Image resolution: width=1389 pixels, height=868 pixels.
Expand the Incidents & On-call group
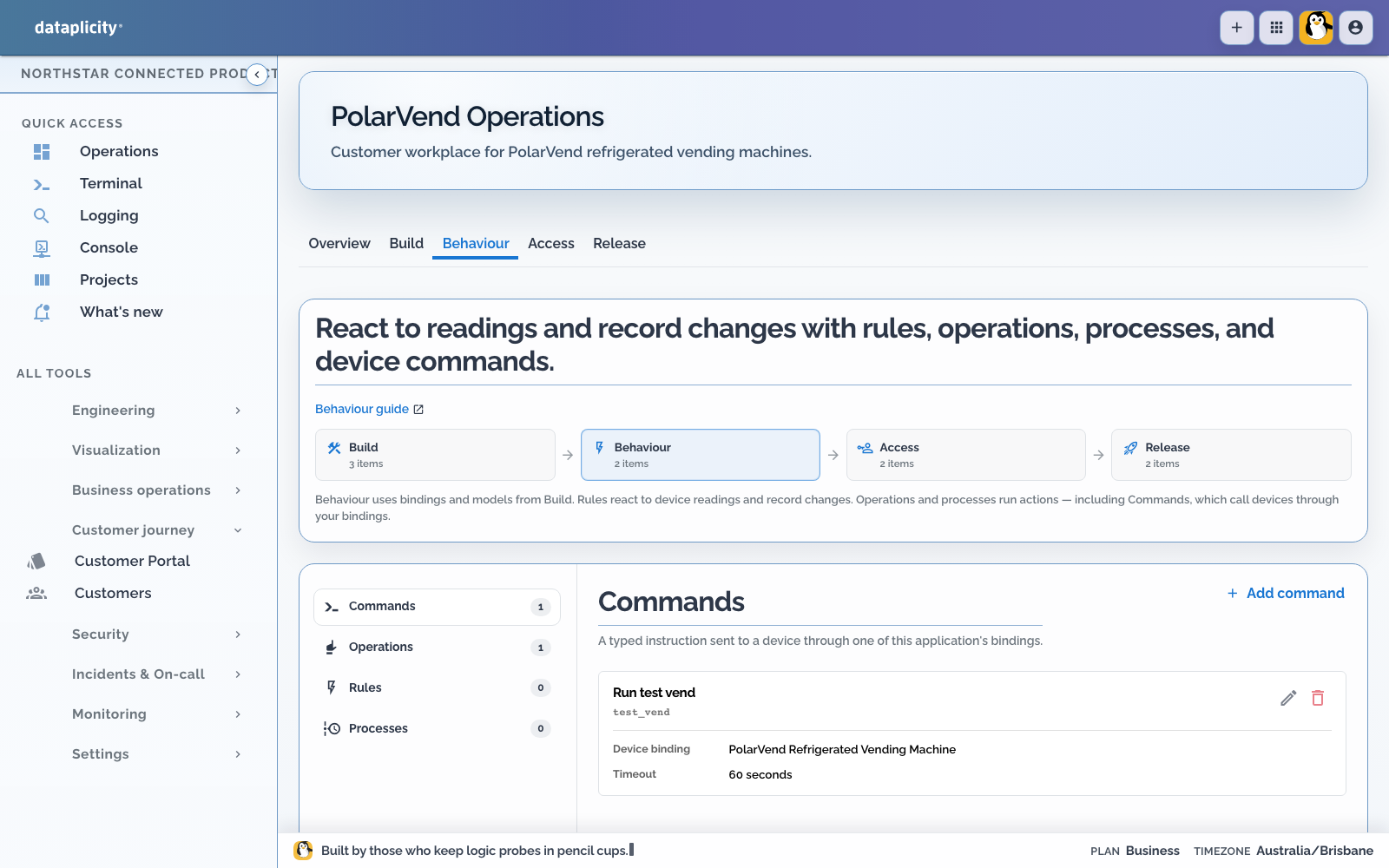(155, 674)
